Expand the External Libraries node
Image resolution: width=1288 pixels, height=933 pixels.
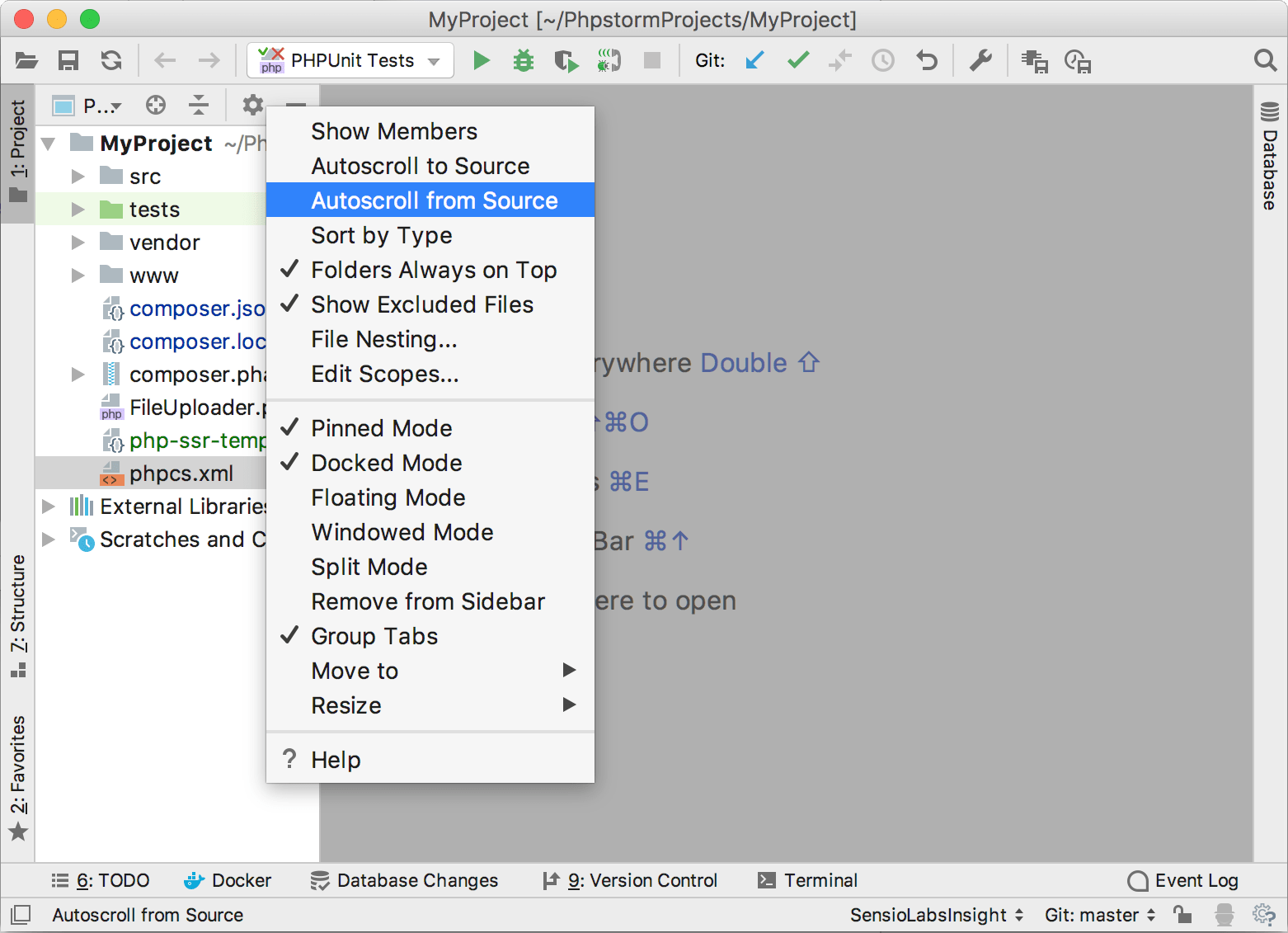coord(49,506)
